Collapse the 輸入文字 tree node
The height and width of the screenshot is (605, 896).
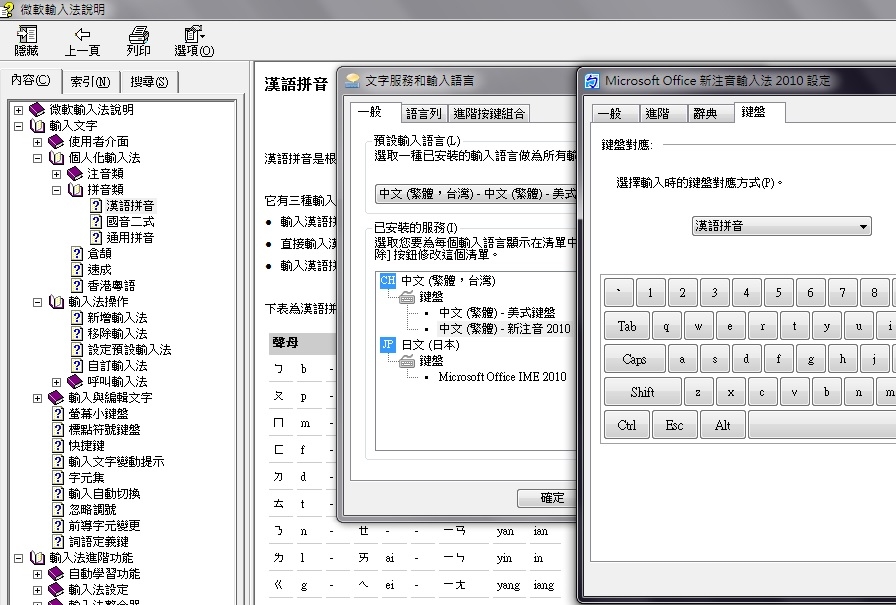[x=18, y=126]
